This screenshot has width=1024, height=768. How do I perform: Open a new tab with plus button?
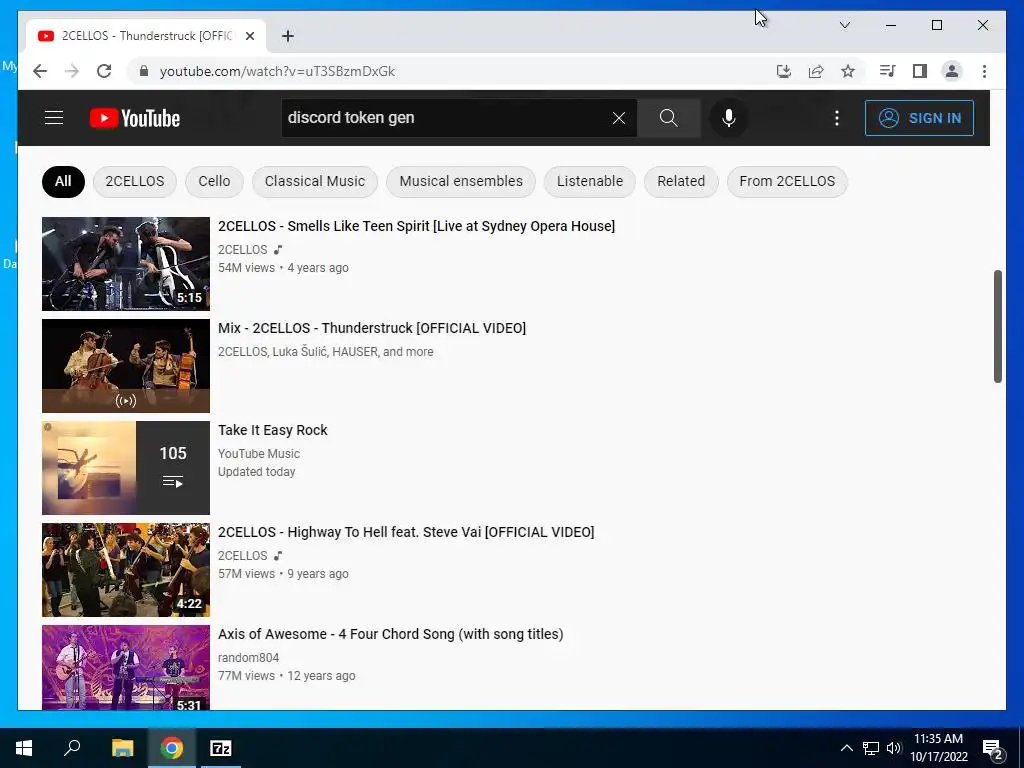(x=288, y=36)
